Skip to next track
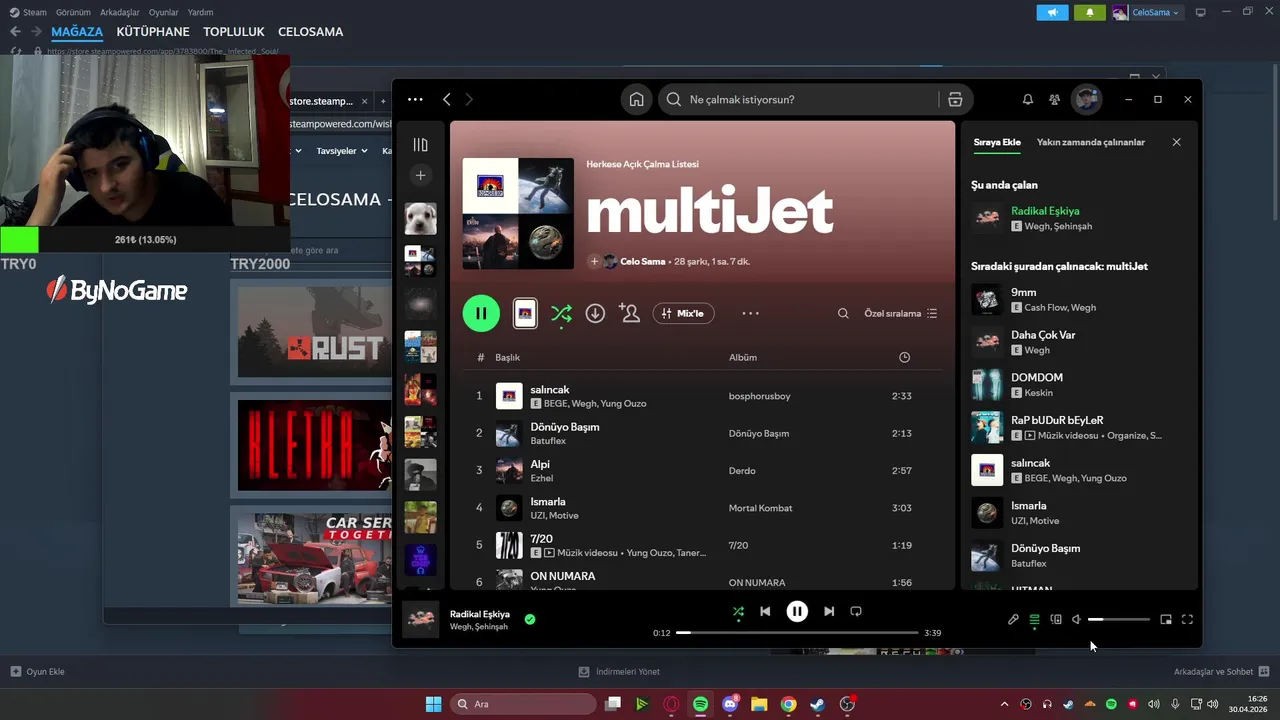Screen dimensions: 1280x720 829,611
